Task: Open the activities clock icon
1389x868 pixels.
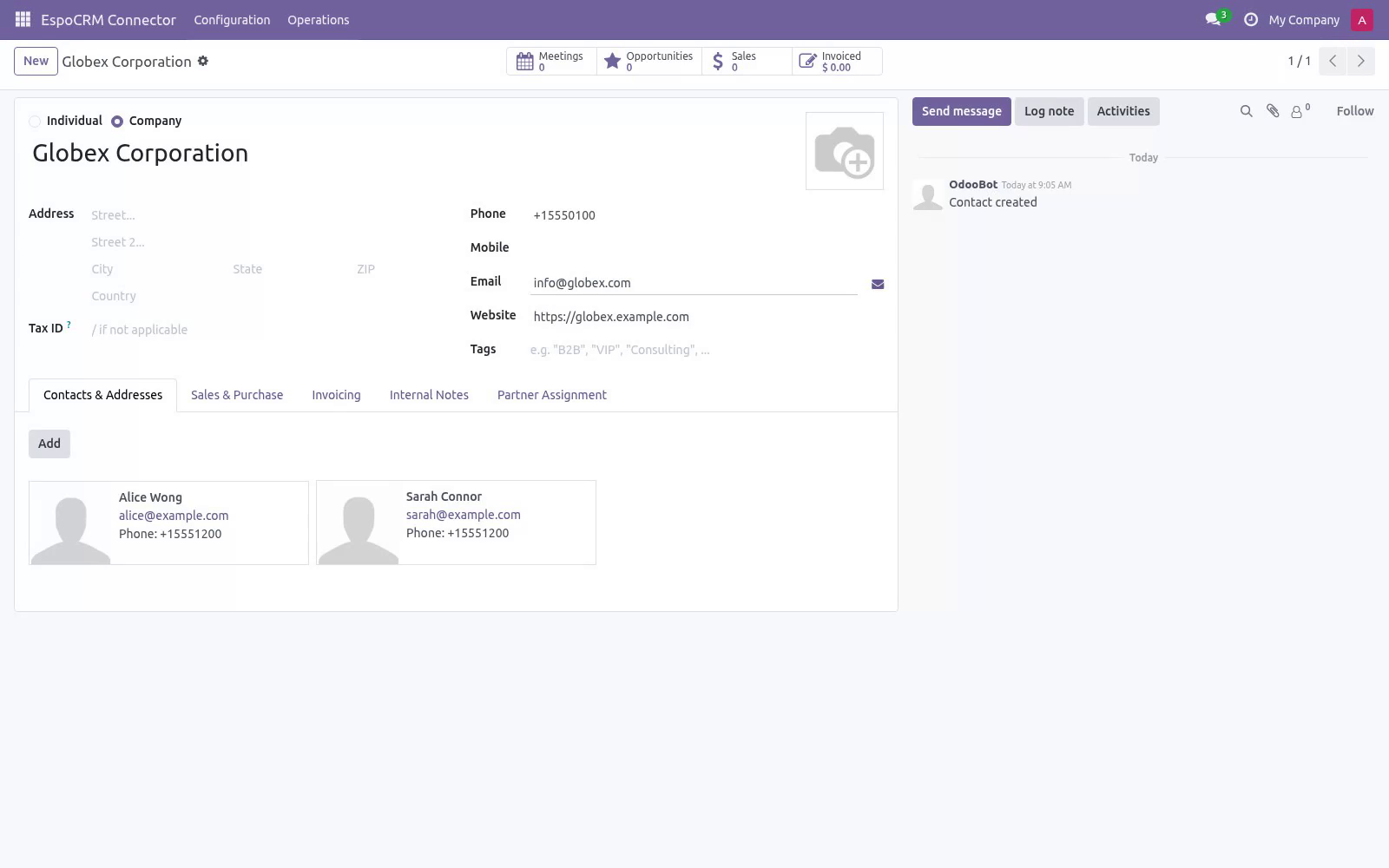Action: (x=1251, y=19)
